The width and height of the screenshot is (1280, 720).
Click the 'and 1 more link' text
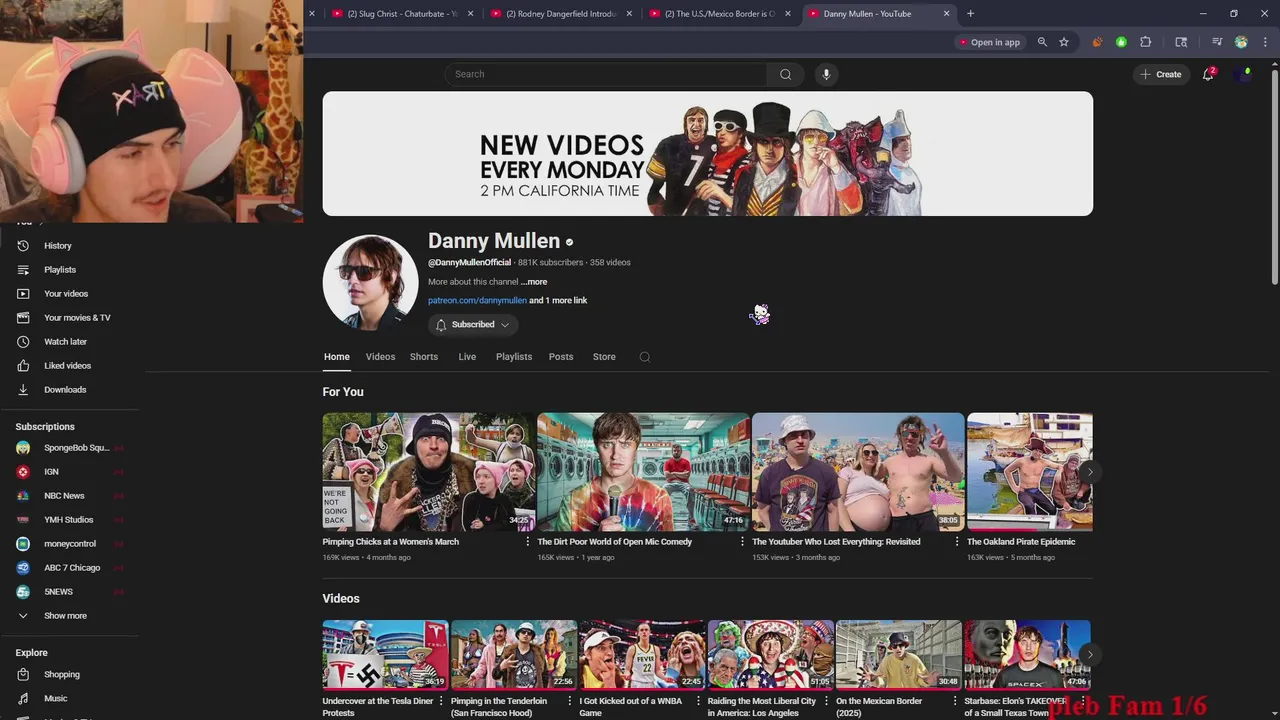click(x=558, y=301)
